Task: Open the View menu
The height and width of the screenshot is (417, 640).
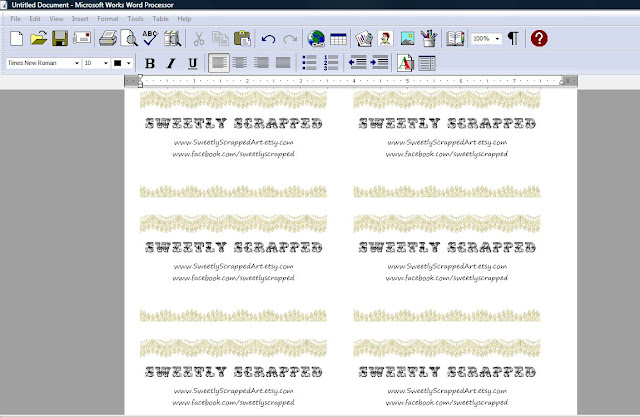Action: pyautogui.click(x=56, y=19)
